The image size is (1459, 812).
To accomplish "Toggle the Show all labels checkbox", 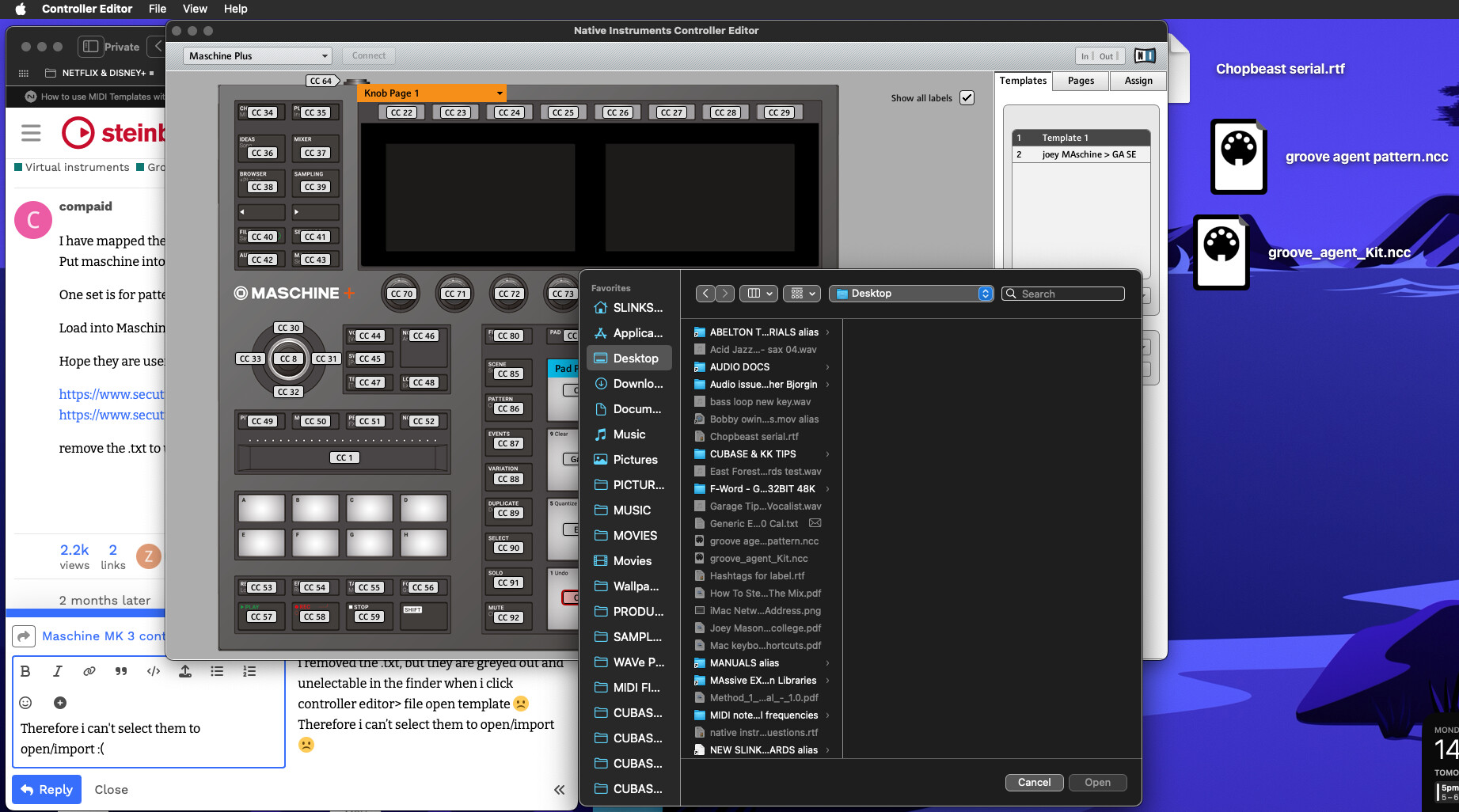I will point(967,98).
